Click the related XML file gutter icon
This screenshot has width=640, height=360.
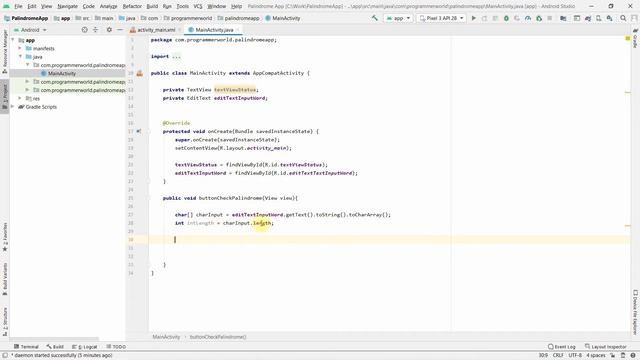(140, 73)
